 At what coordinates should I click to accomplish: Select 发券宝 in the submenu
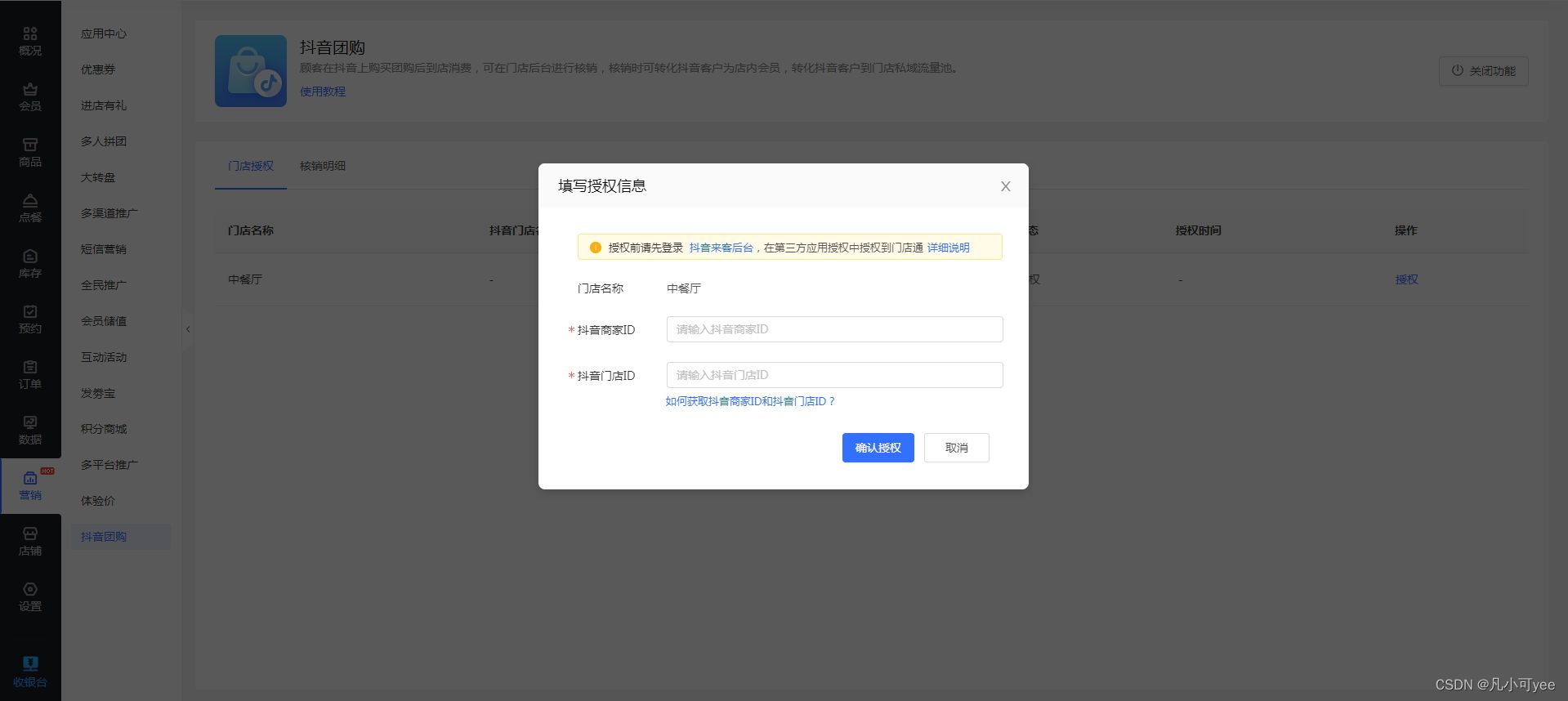coord(98,393)
